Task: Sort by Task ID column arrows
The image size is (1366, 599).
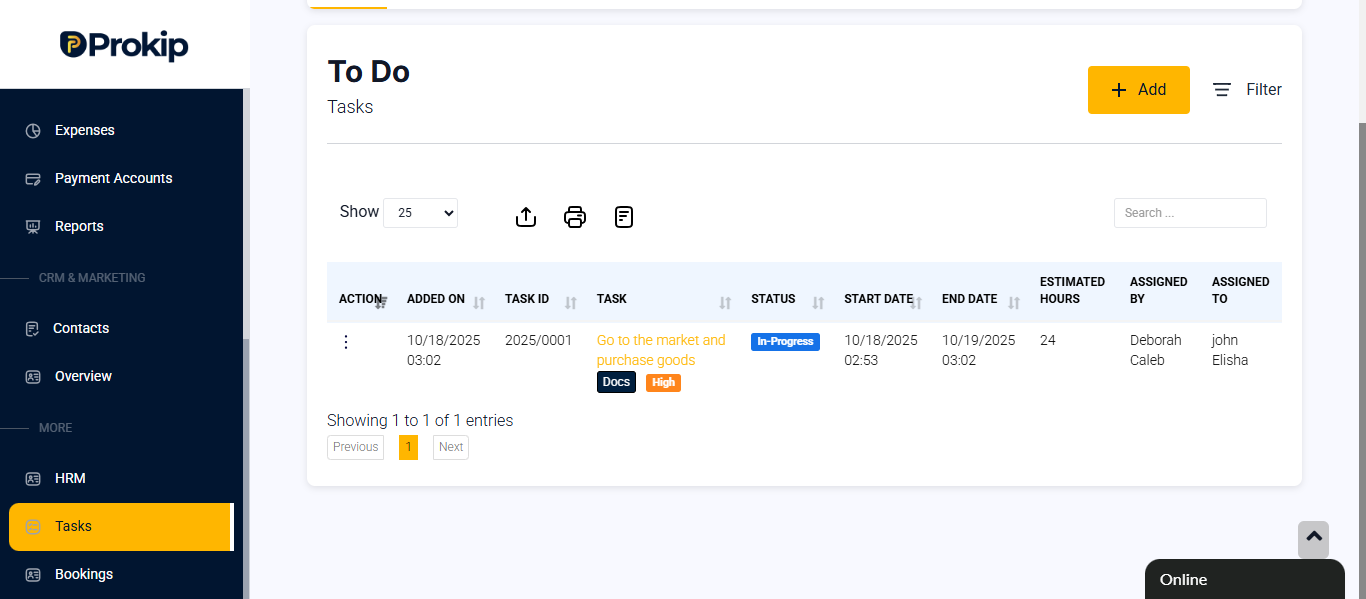Action: pos(571,303)
